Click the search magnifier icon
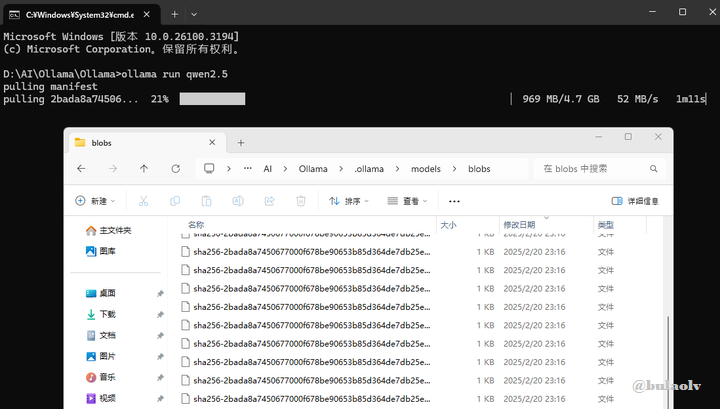Viewport: 720px width, 409px height. coord(653,169)
